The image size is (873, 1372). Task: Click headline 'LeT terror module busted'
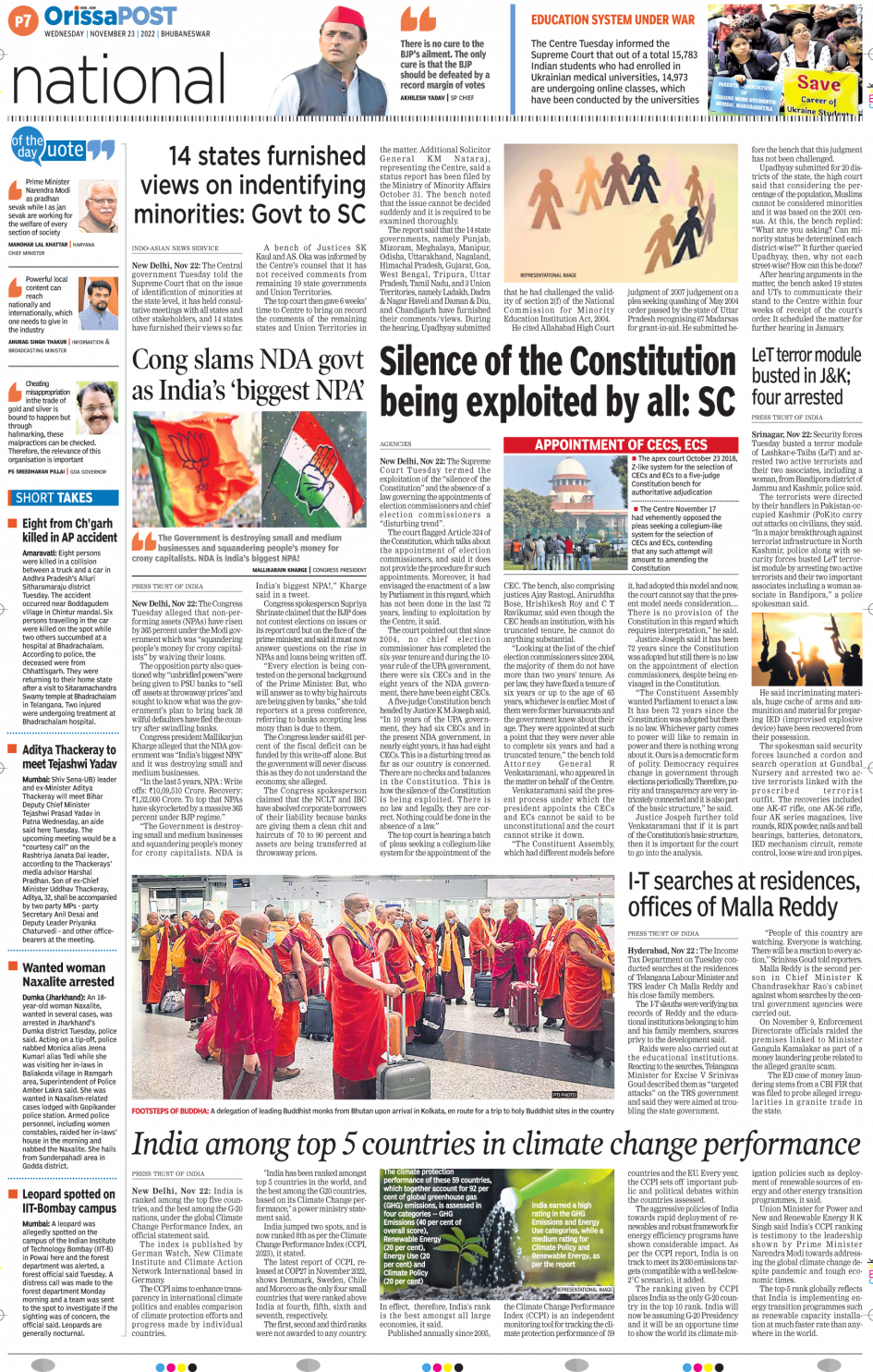click(806, 376)
